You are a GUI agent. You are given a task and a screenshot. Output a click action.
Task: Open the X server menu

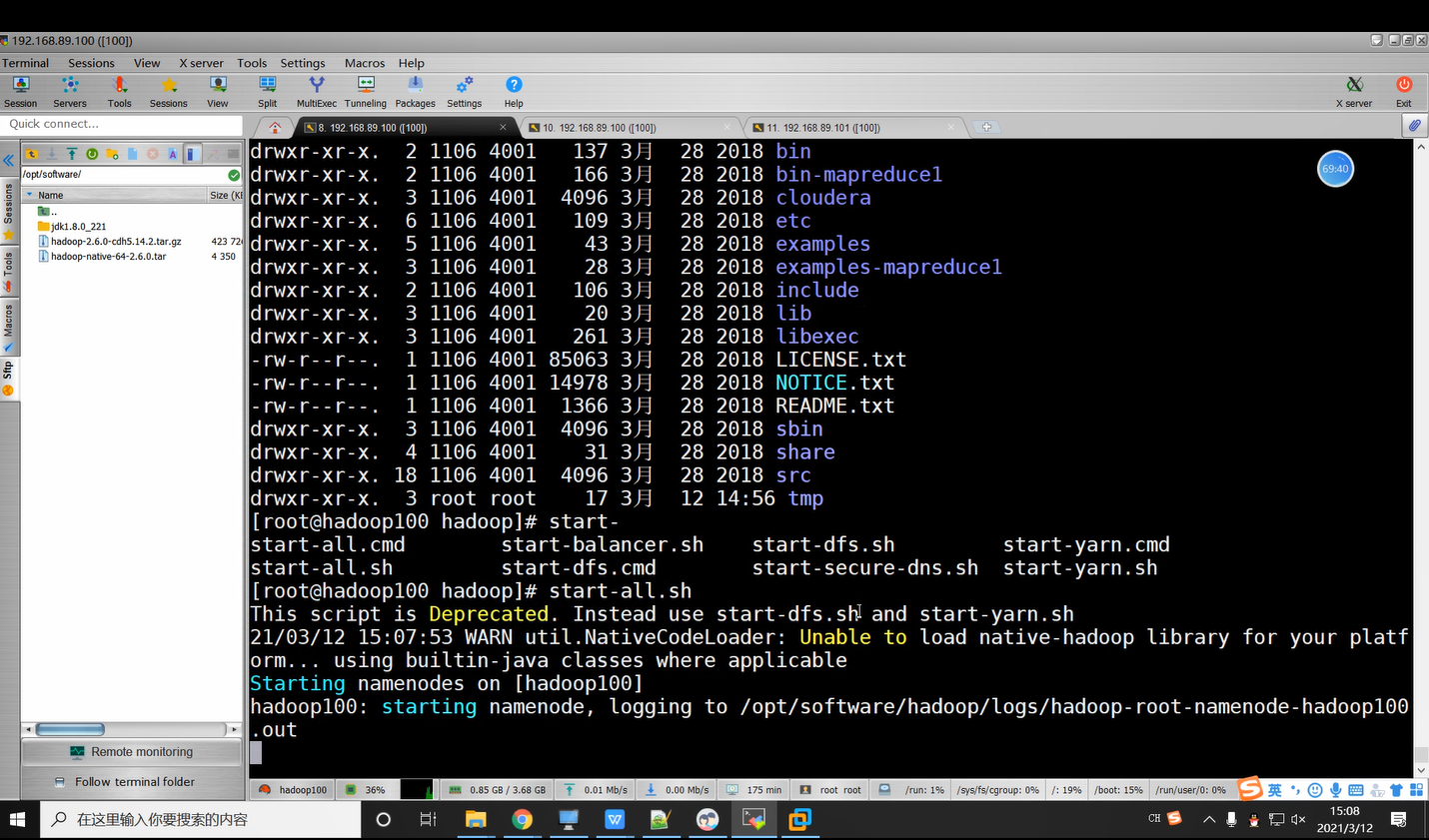coord(201,63)
